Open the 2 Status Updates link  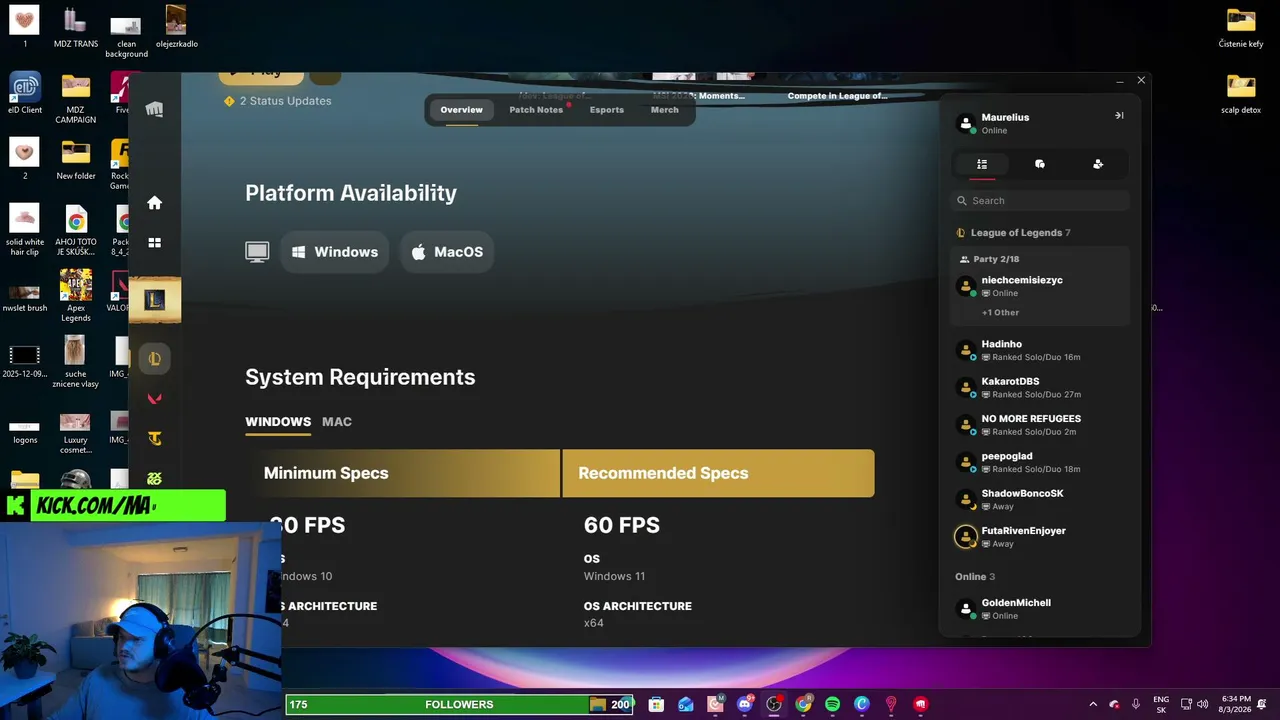(278, 101)
